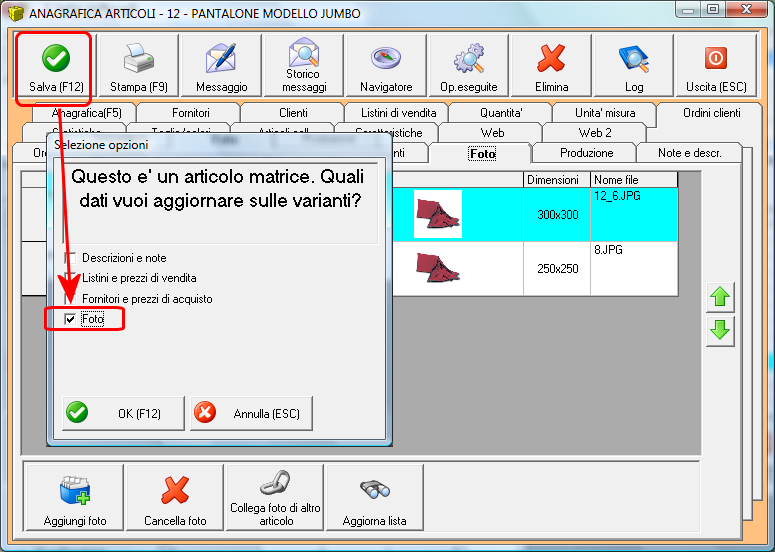Confirm dialog with OK (F12)
This screenshot has height=552, width=775.
tap(124, 413)
